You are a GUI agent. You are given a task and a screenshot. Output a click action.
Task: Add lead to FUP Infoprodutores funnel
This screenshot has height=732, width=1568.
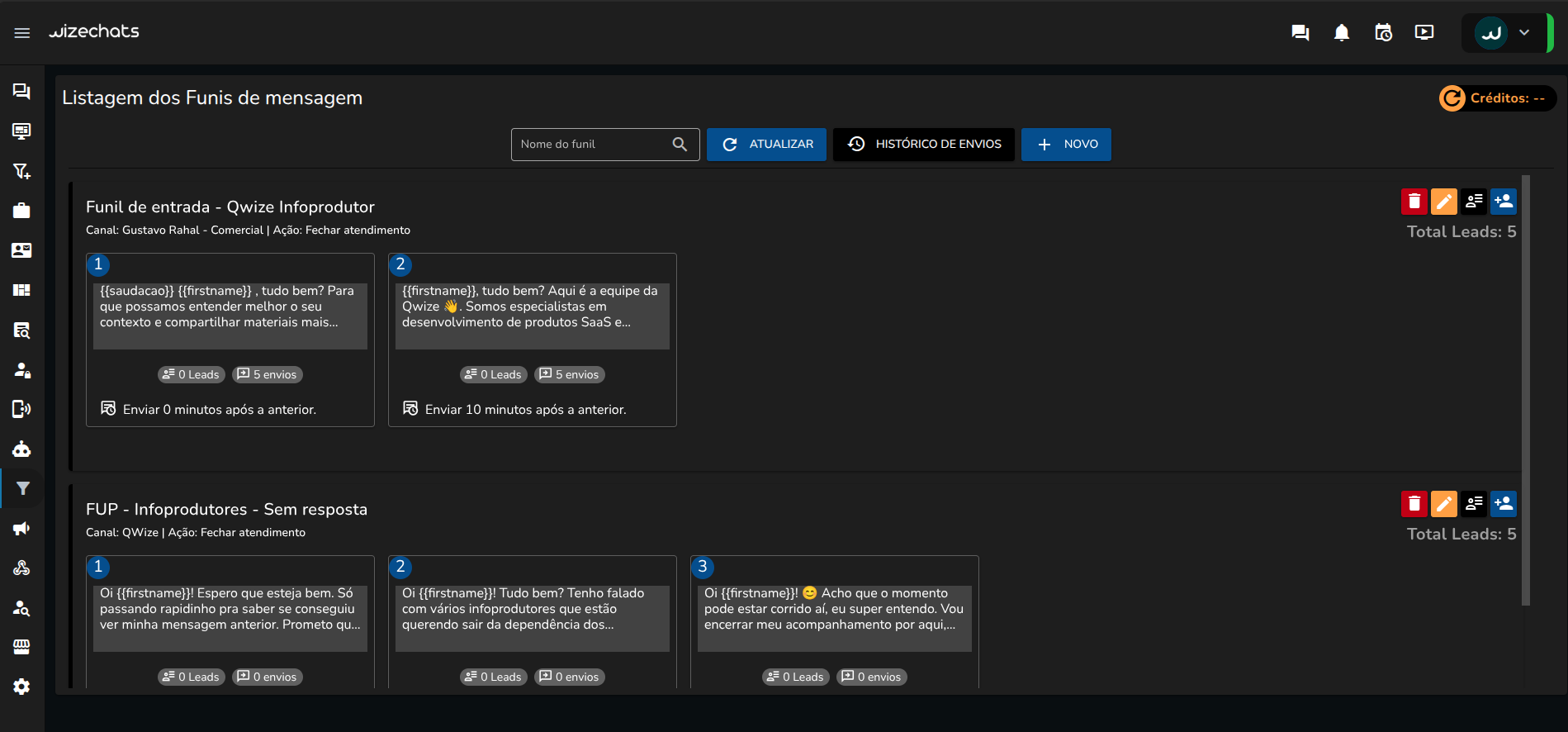click(x=1504, y=503)
